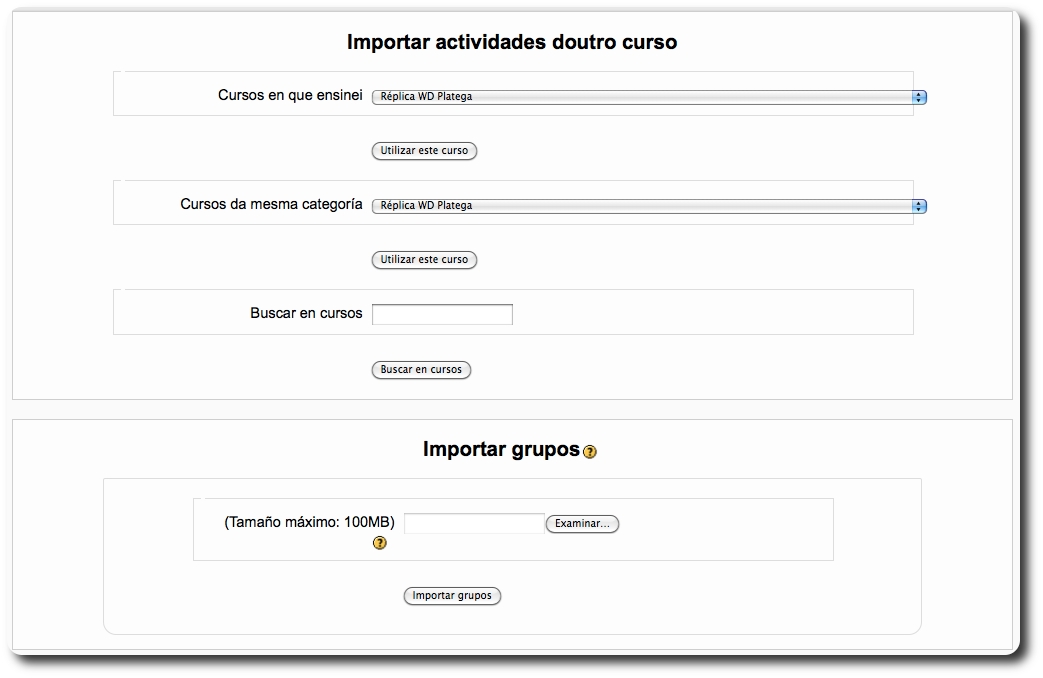This screenshot has height=678, width=1043.
Task: Click the Examinar button to browse for a file
Action: 582,523
